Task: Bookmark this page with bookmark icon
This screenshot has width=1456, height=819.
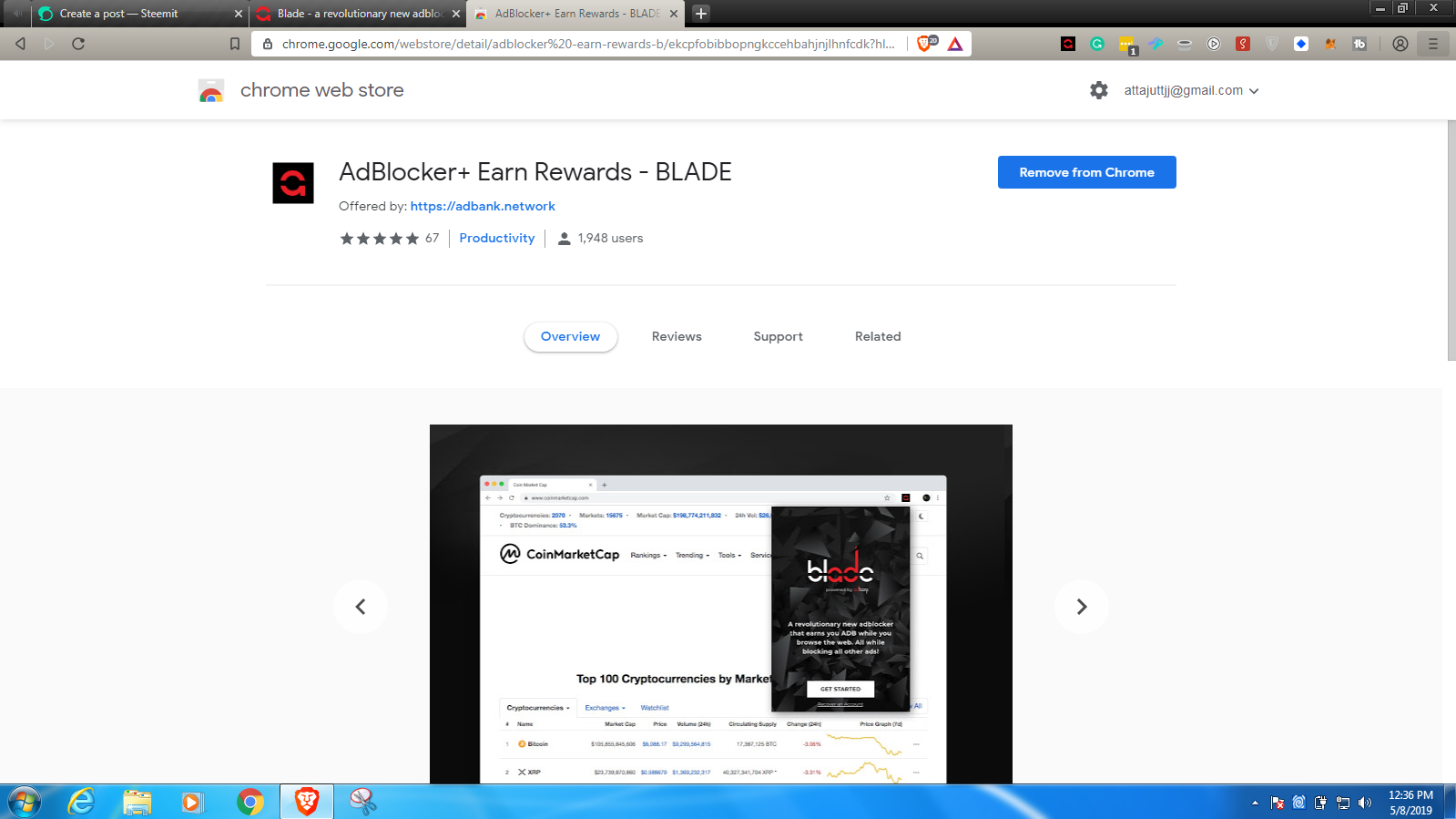Action: point(235,44)
